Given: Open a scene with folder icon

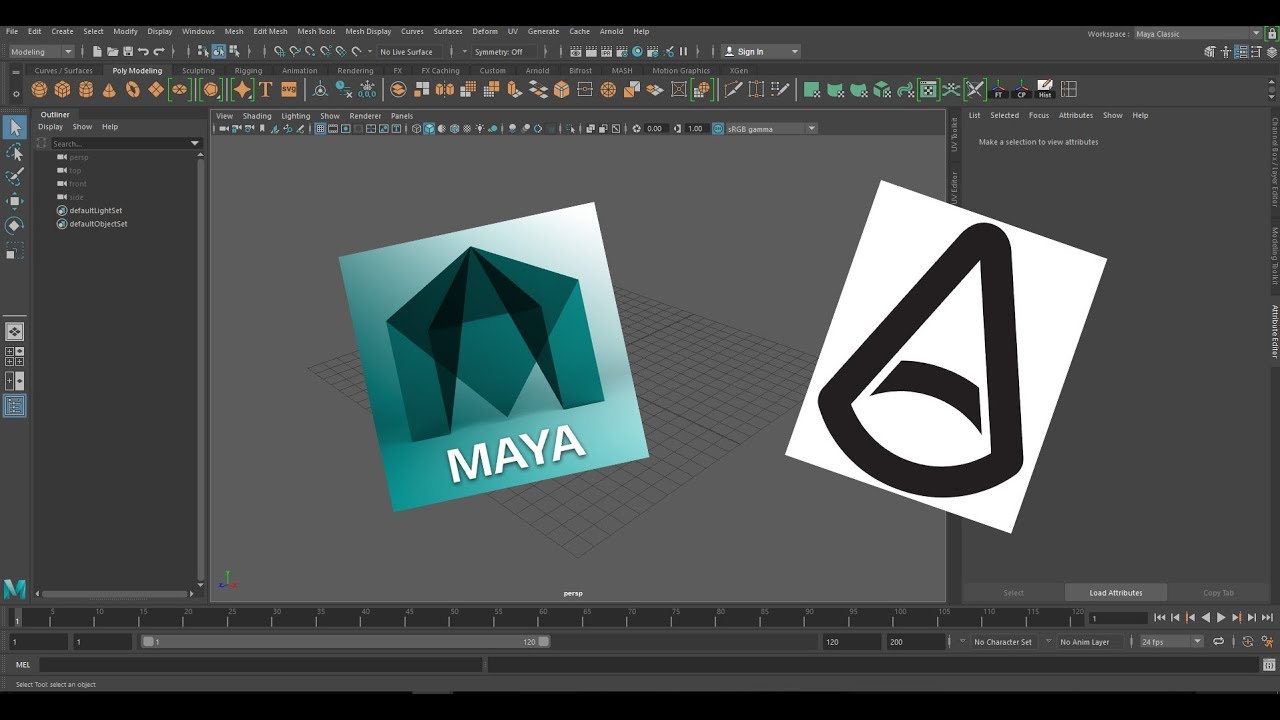Looking at the screenshot, I should [113, 52].
